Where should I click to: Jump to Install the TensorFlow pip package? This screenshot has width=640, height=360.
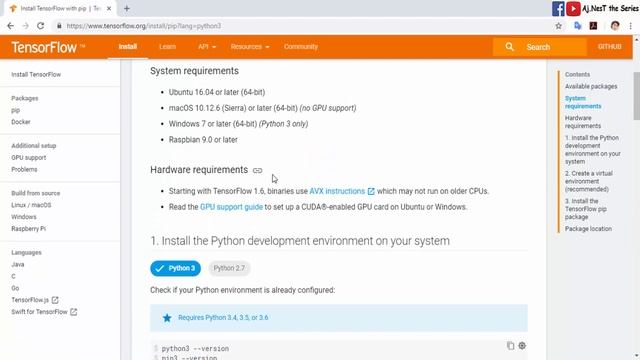click(x=586, y=209)
